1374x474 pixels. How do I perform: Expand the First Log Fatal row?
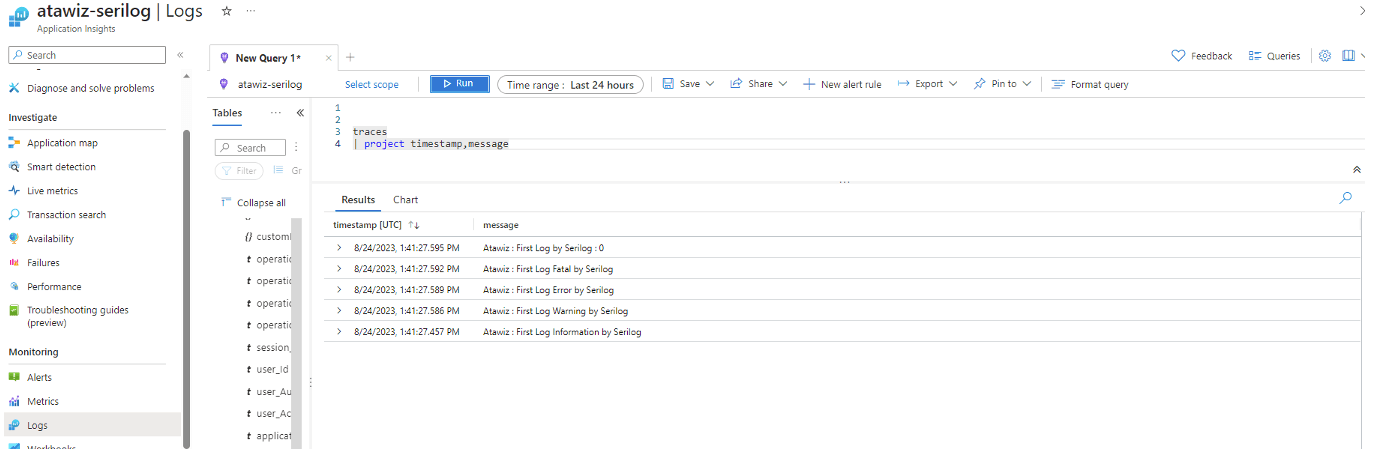[339, 269]
